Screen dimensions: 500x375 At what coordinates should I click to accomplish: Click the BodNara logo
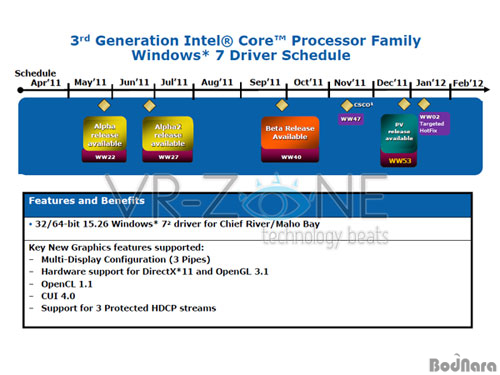point(463,364)
